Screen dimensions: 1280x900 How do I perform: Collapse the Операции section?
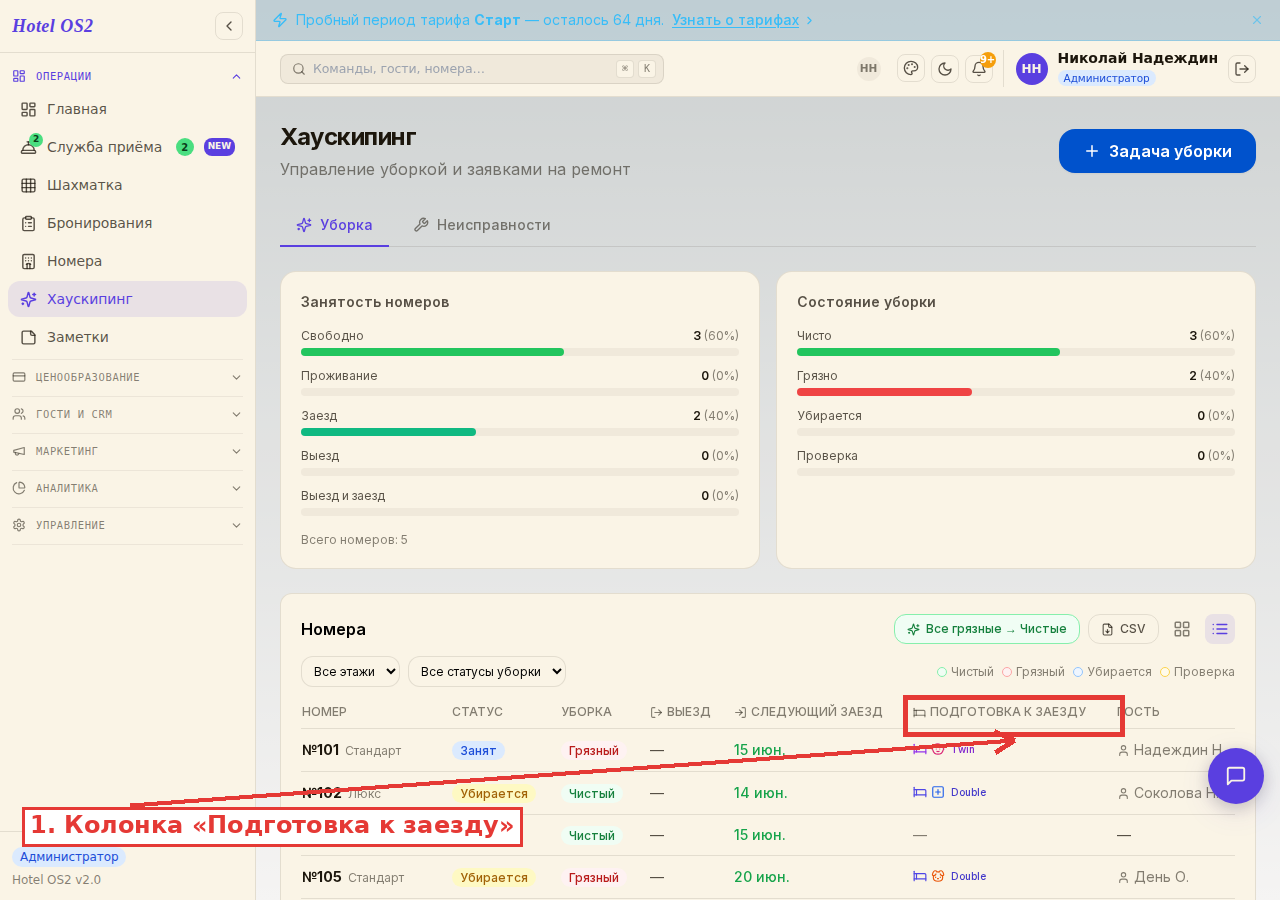(x=127, y=76)
